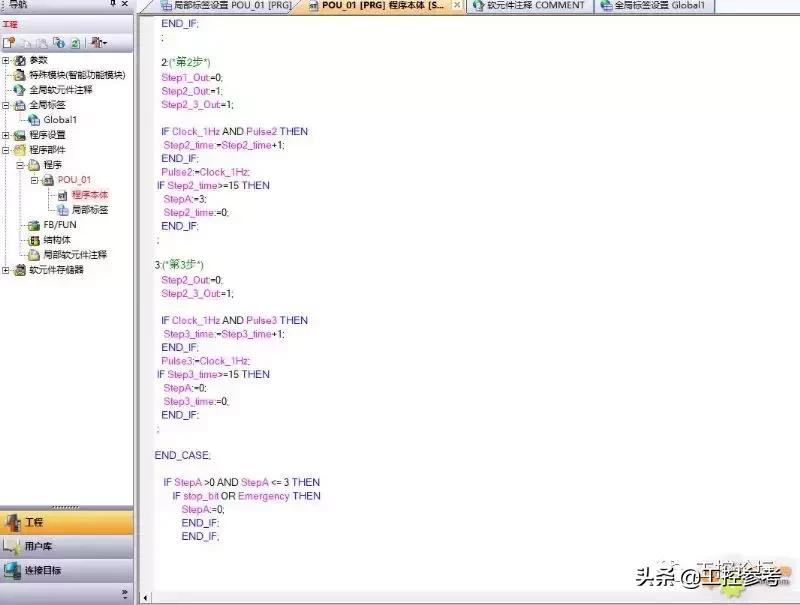Click the new item icon in navigation toolbar
Viewport: 800px width, 605px height.
pyautogui.click(x=9, y=43)
